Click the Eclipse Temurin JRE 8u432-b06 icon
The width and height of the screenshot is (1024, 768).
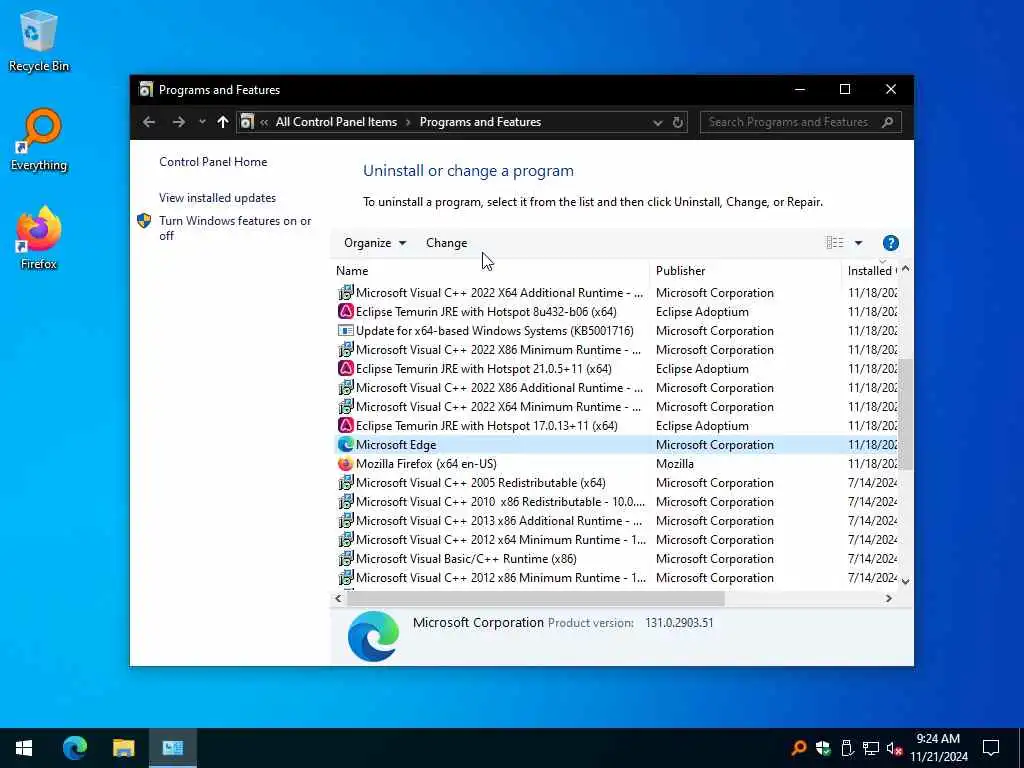coord(345,312)
